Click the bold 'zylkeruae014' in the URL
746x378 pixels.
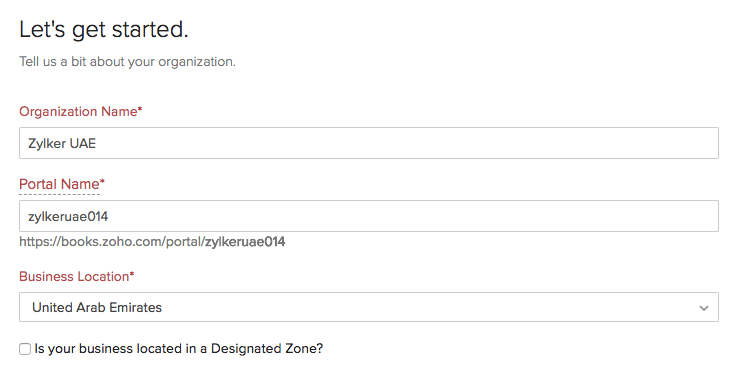click(x=245, y=242)
